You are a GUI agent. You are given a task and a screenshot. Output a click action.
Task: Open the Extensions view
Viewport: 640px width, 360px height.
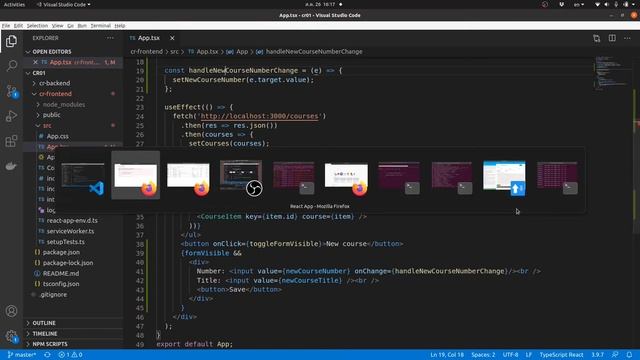click(11, 141)
